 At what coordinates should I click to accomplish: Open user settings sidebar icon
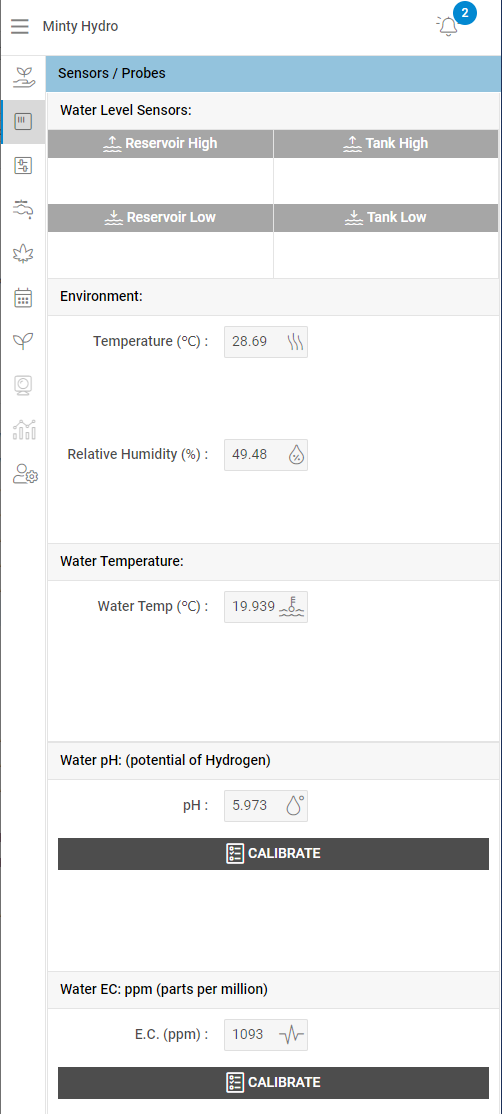[x=25, y=474]
